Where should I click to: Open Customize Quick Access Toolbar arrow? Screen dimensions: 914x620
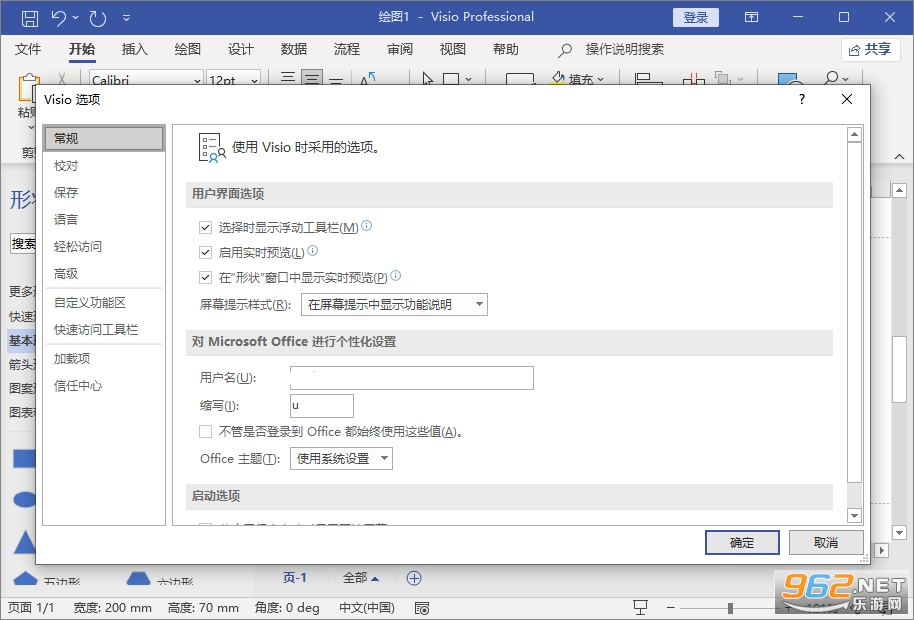tap(126, 18)
